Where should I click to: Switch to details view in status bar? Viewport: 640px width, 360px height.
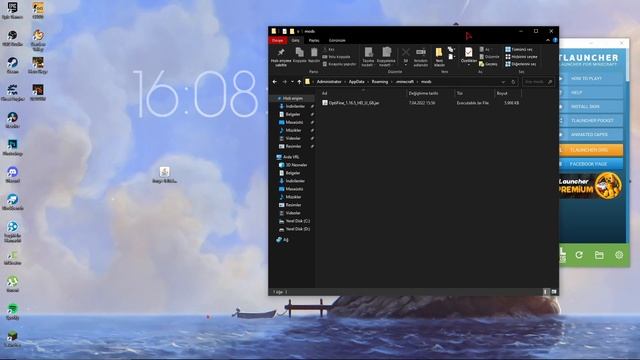click(x=546, y=292)
